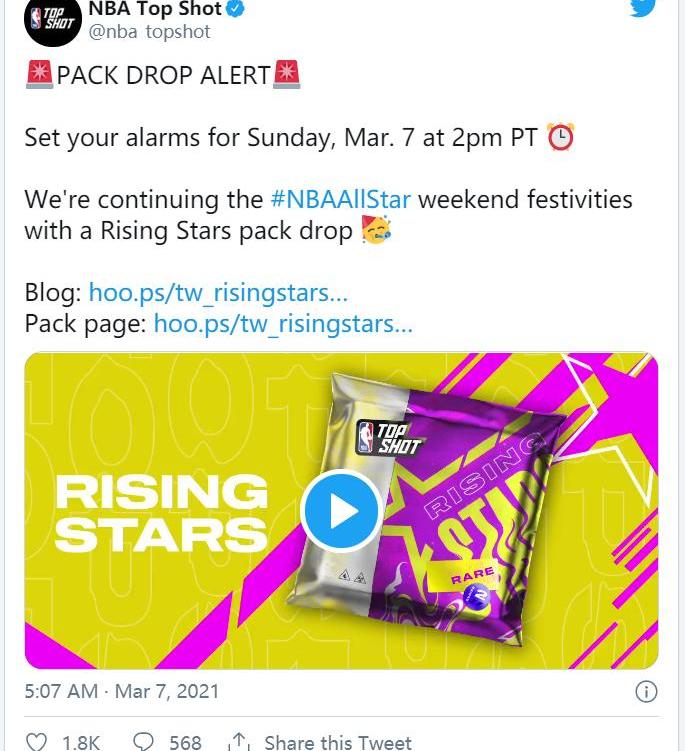The width and height of the screenshot is (685, 751).
Task: Click the 568 replies count
Action: (185, 742)
